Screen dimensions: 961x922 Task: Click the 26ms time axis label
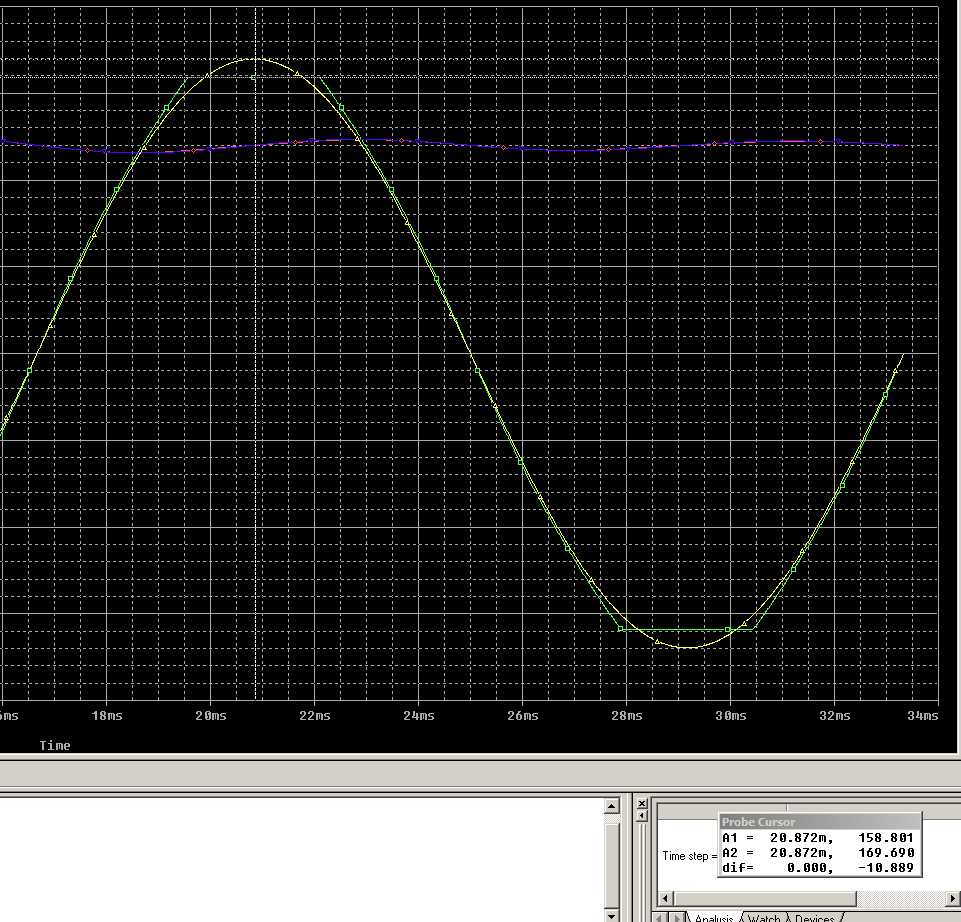(x=523, y=715)
